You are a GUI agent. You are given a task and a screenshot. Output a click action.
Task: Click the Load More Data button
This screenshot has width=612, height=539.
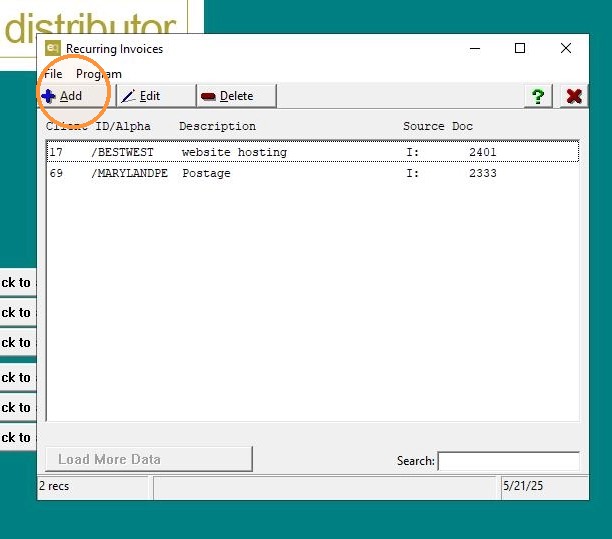coord(149,459)
